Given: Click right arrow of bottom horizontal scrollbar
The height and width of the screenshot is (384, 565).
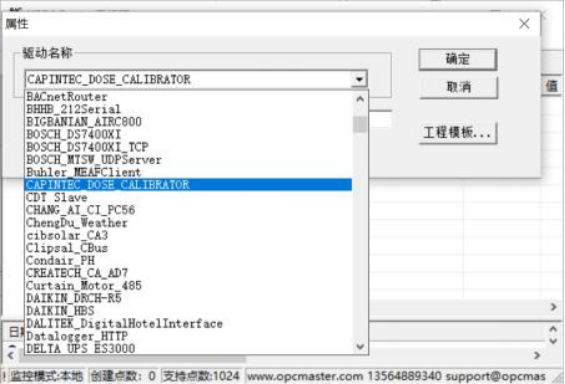Looking at the screenshot, I should [537, 355].
